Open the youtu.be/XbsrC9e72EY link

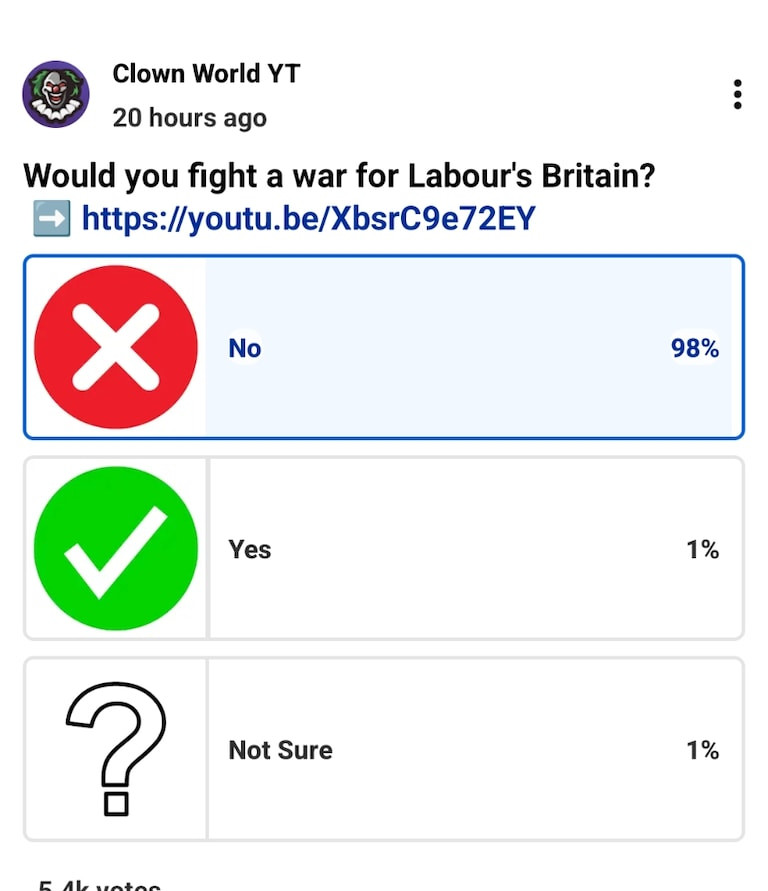(x=308, y=217)
